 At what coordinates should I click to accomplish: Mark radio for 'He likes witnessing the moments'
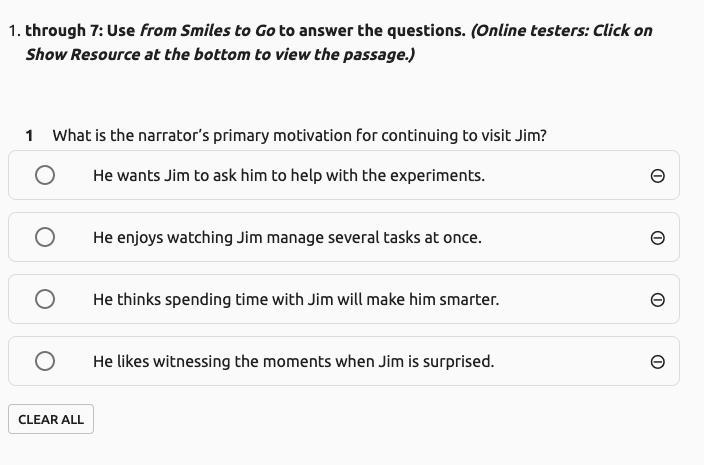(45, 361)
